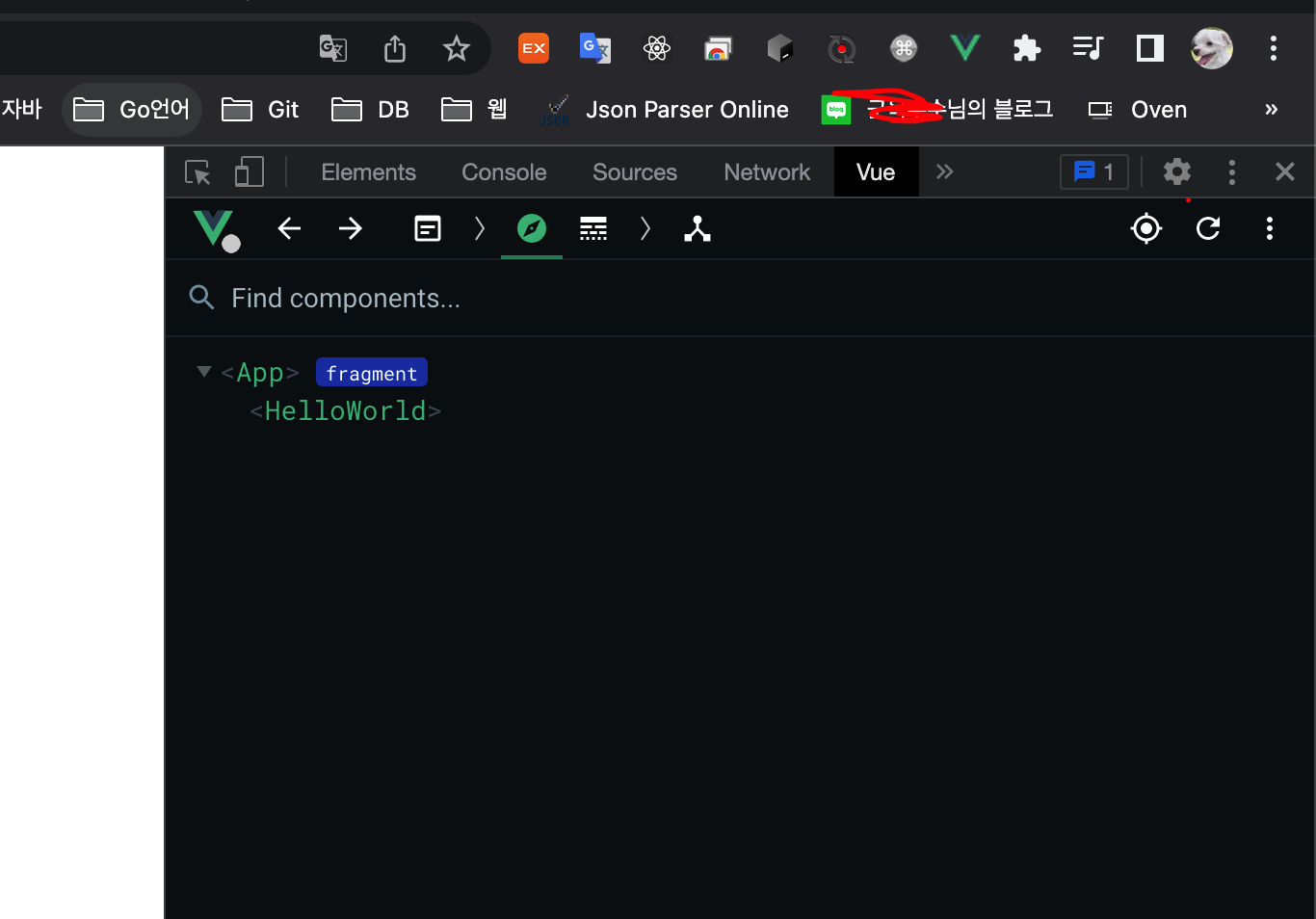Open the React Developer Tools extension
Screen dimensions: 1316x919
click(657, 48)
